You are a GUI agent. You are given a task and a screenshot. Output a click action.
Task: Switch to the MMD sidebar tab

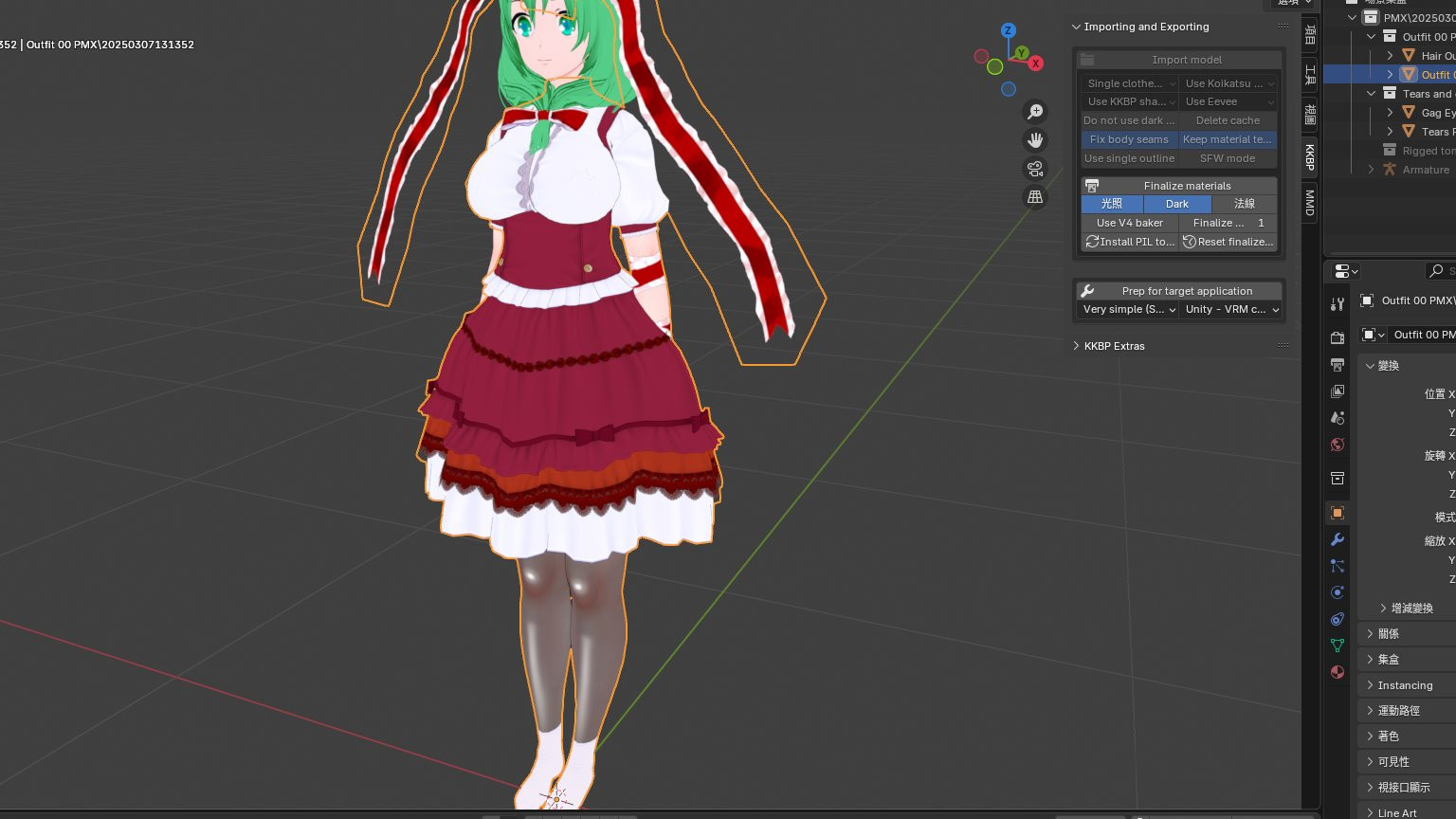[x=1310, y=203]
